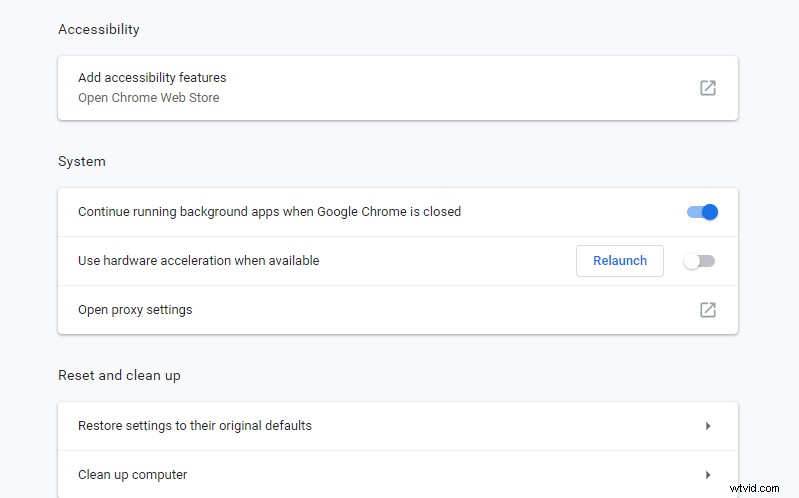Click the 'Use hardware acceleration when available' label
The width and height of the screenshot is (799, 498).
tap(198, 260)
